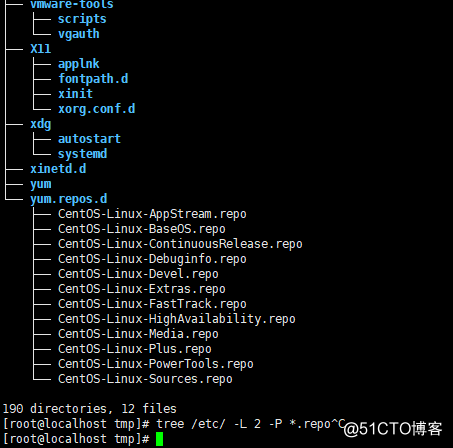Select the fontpath.d directory entry
Viewport: 453px width, 448px height.
click(93, 79)
